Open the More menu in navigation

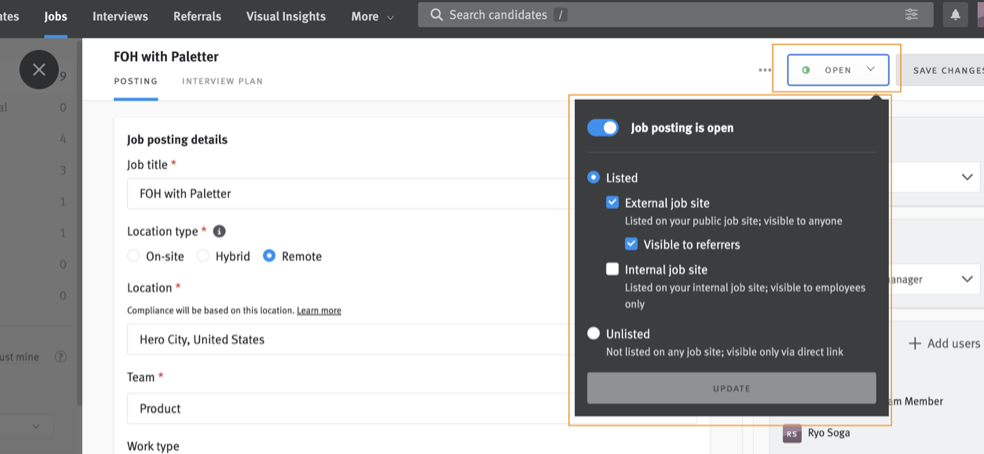click(372, 17)
